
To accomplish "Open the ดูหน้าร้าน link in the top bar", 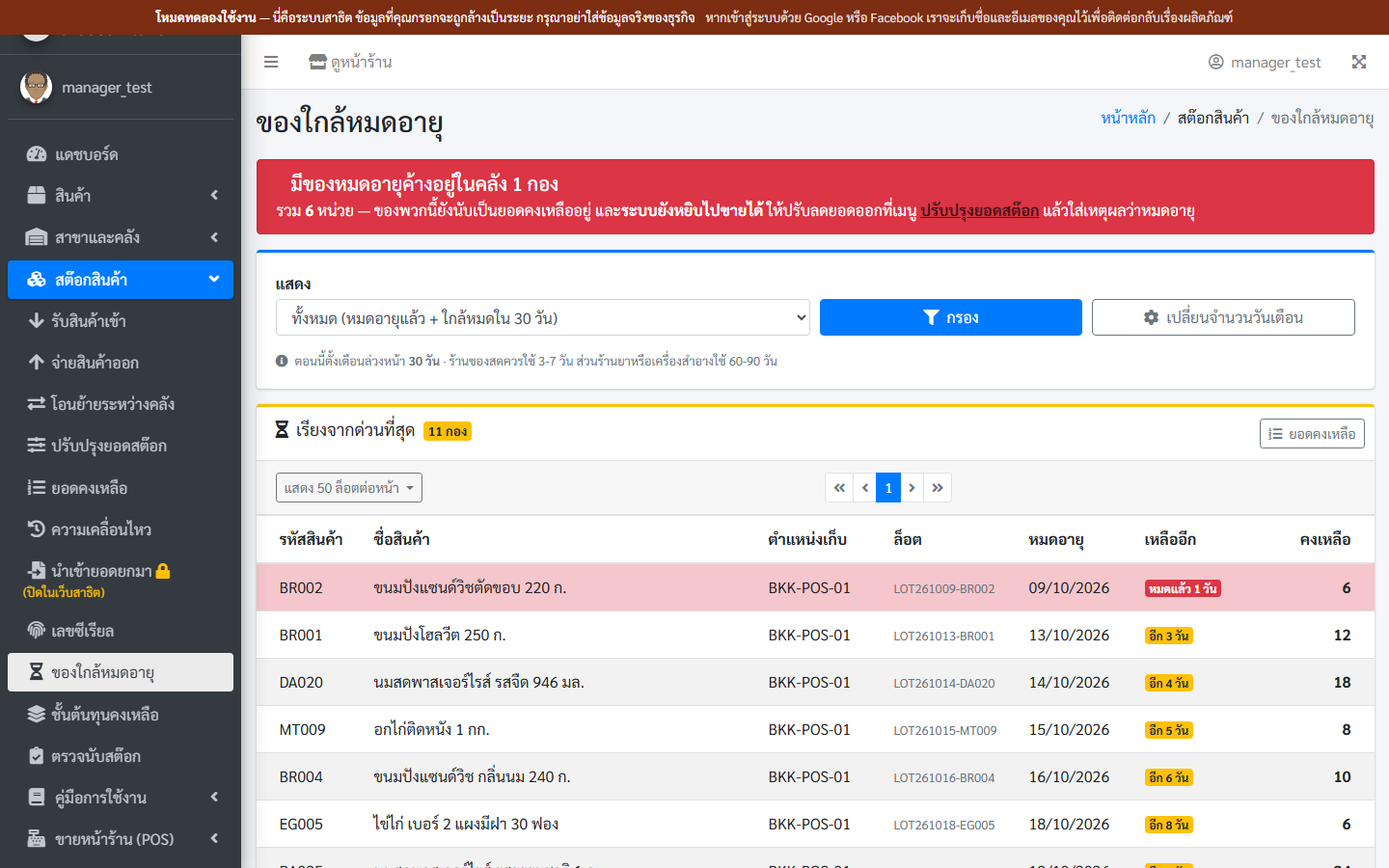I will click(x=350, y=62).
